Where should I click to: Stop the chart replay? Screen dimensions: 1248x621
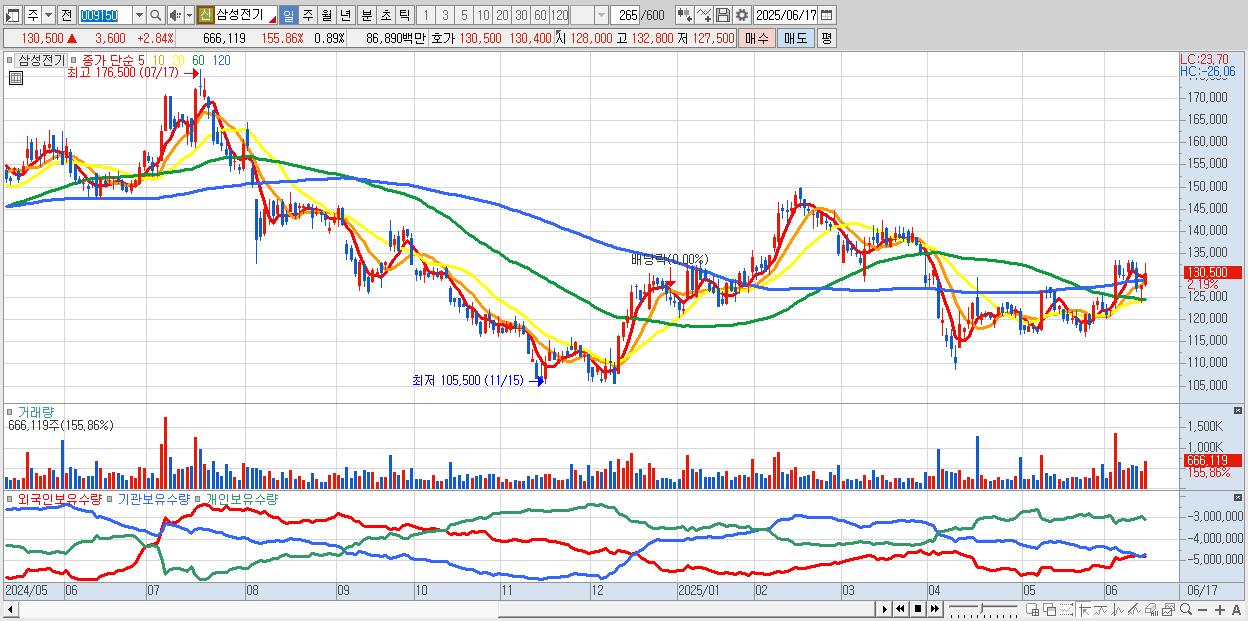coord(917,609)
